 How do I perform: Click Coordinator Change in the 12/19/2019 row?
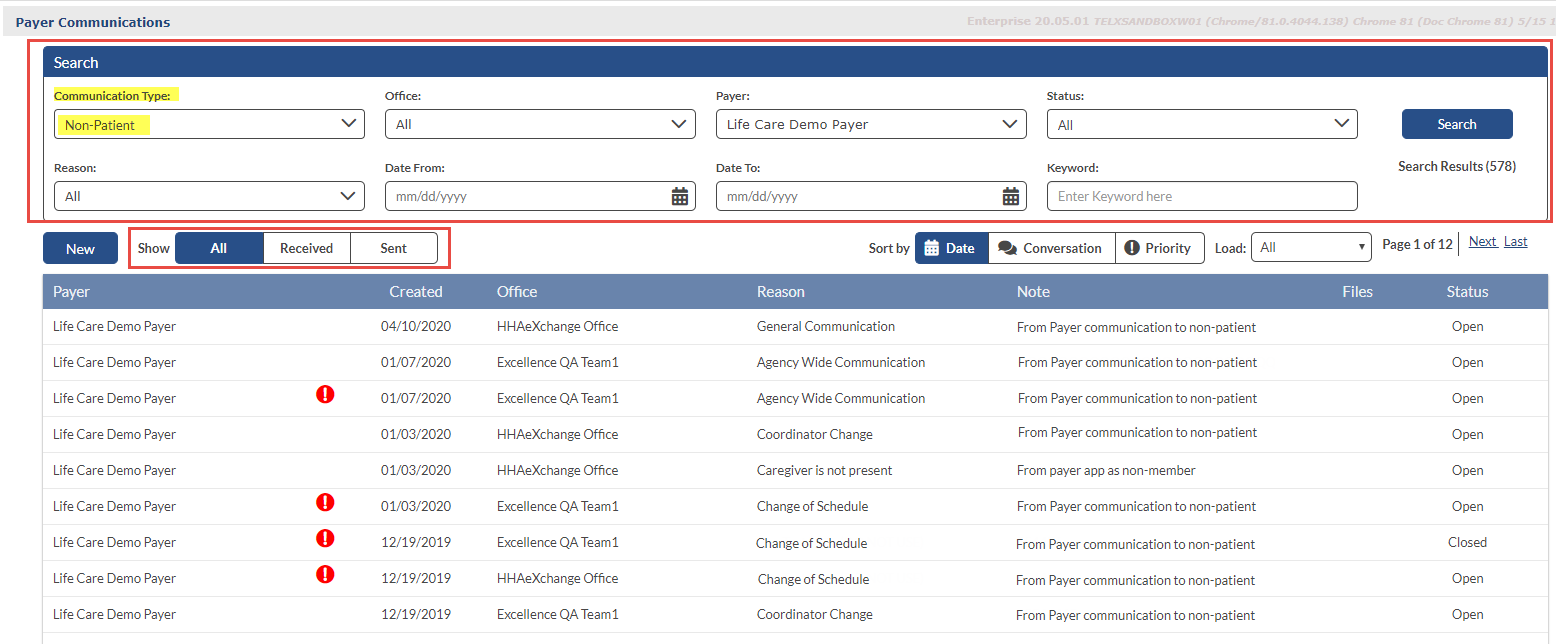[x=815, y=614]
